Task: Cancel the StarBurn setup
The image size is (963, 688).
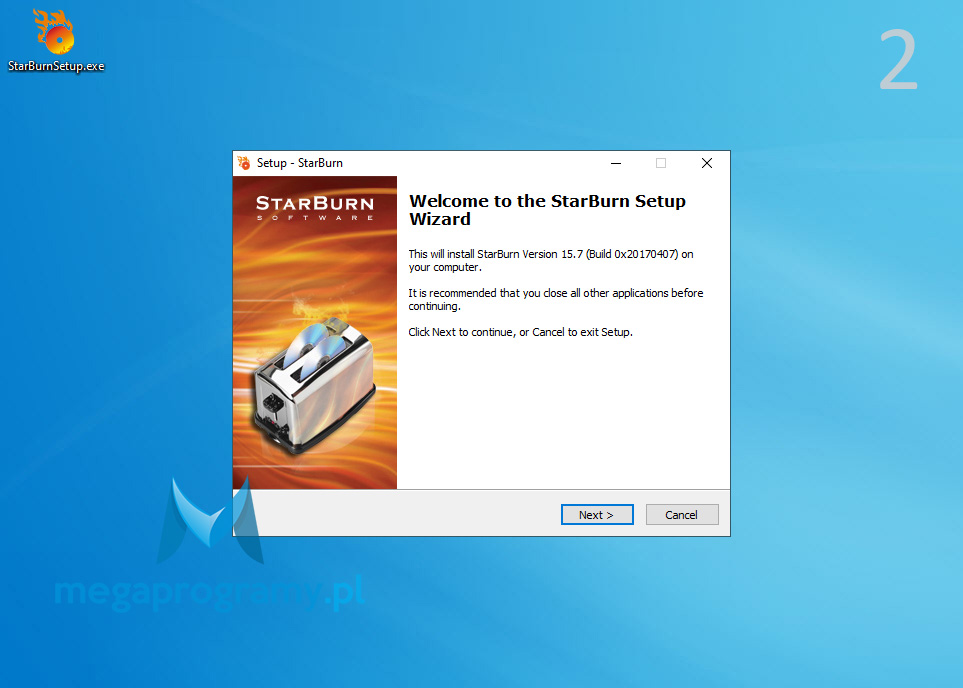Action: [x=682, y=515]
